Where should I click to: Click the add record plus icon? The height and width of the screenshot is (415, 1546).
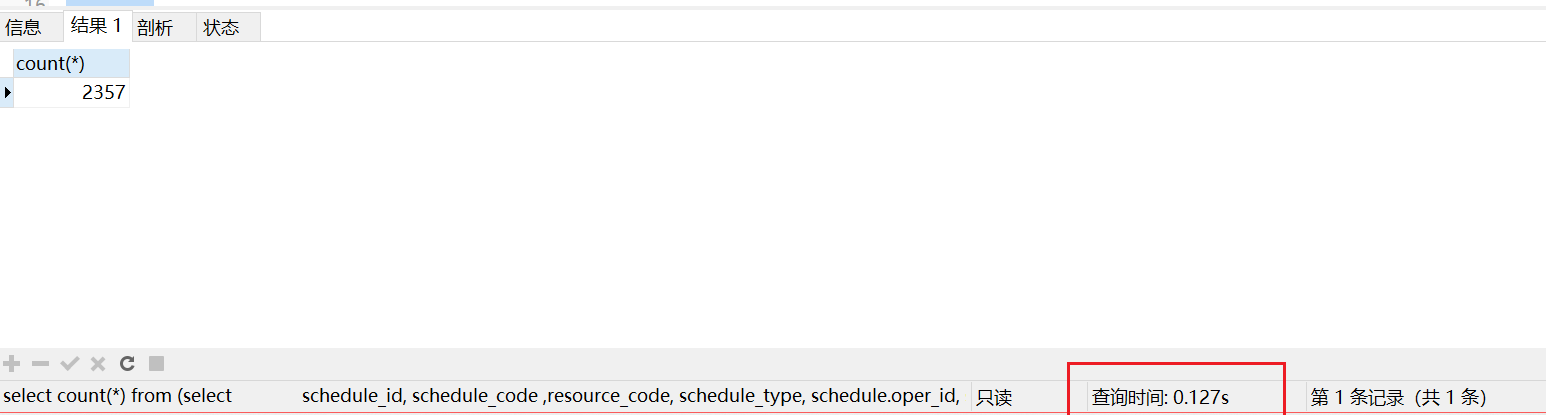(x=12, y=364)
